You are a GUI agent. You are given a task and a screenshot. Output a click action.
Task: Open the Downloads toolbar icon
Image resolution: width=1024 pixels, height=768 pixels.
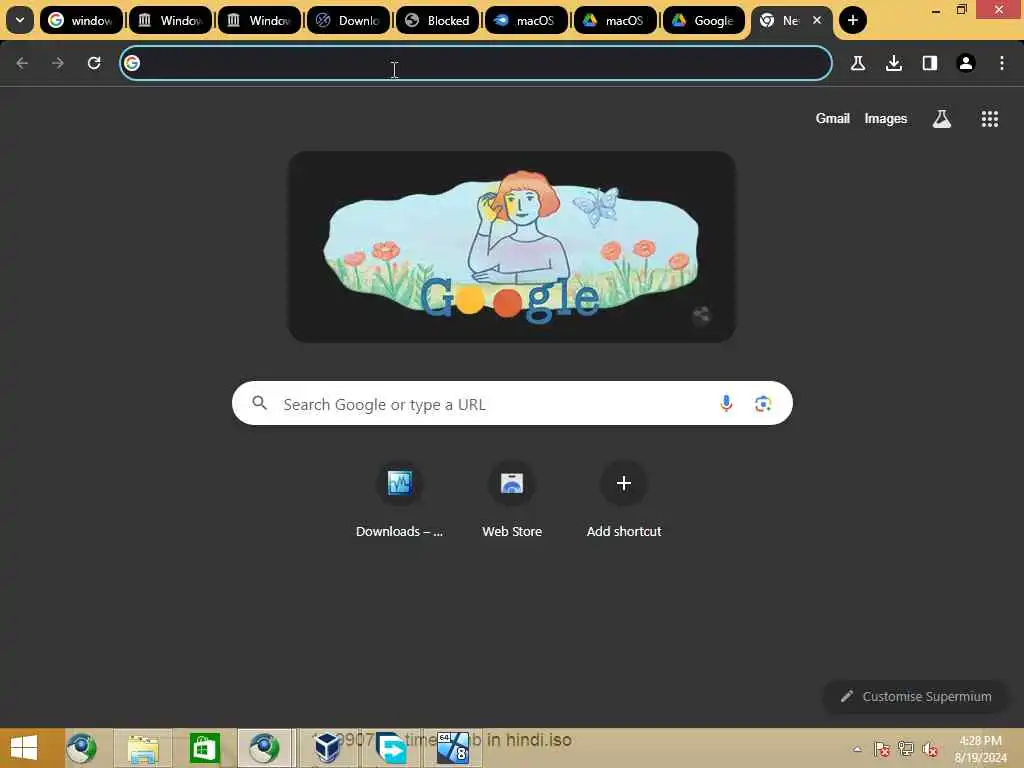coord(894,63)
